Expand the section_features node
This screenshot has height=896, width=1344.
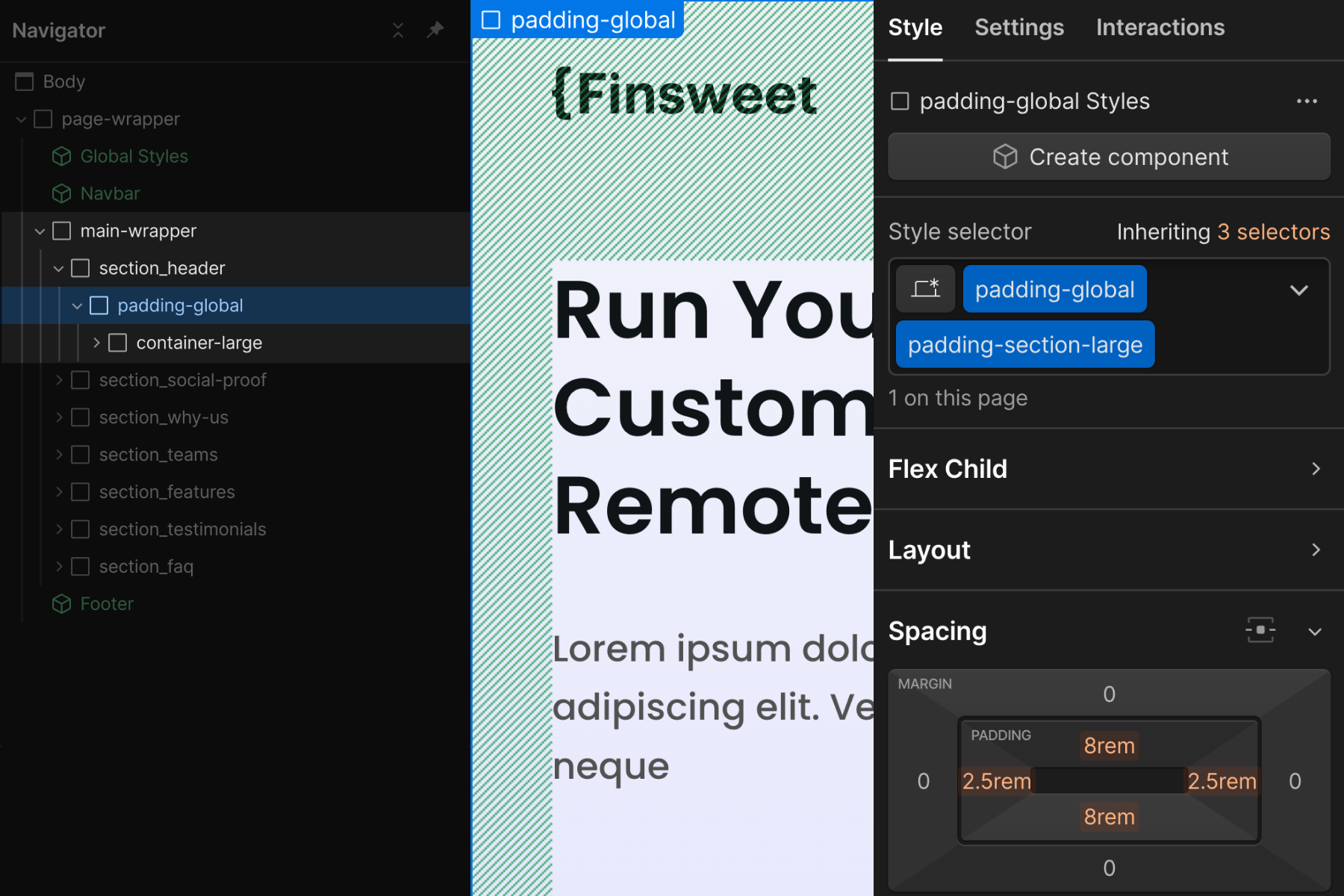59,492
